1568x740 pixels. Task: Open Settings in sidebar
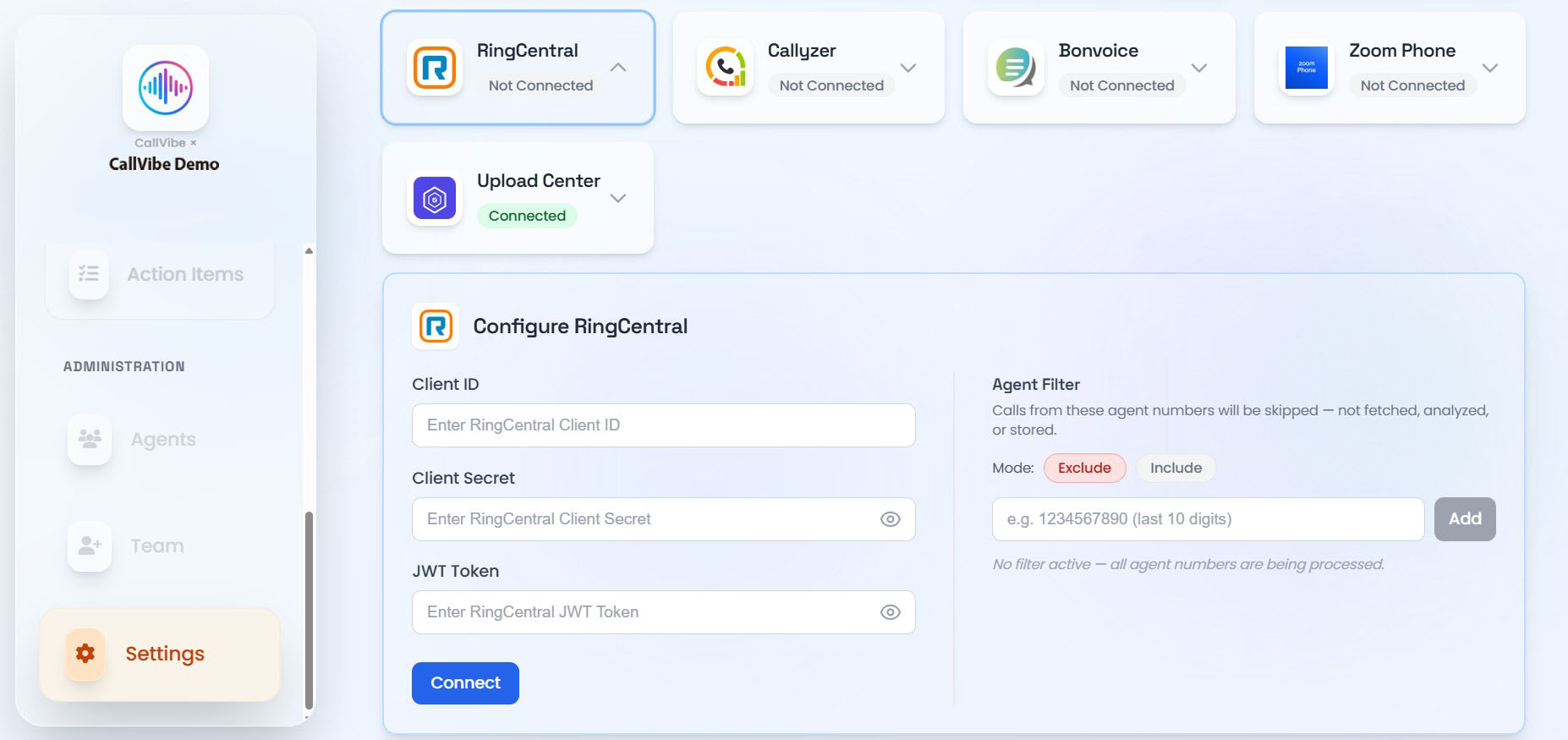pos(160,654)
